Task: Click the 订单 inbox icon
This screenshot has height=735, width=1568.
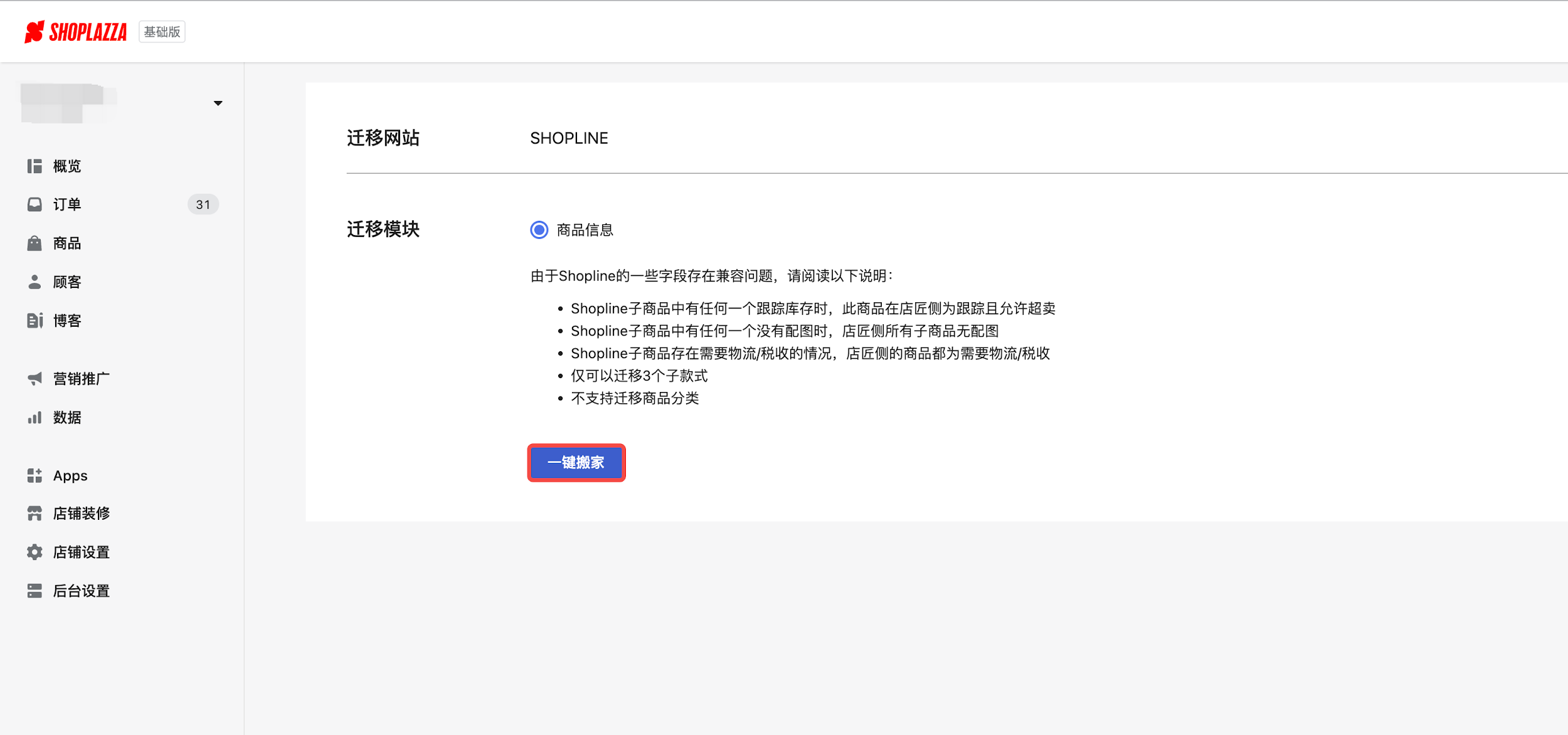Action: (34, 204)
